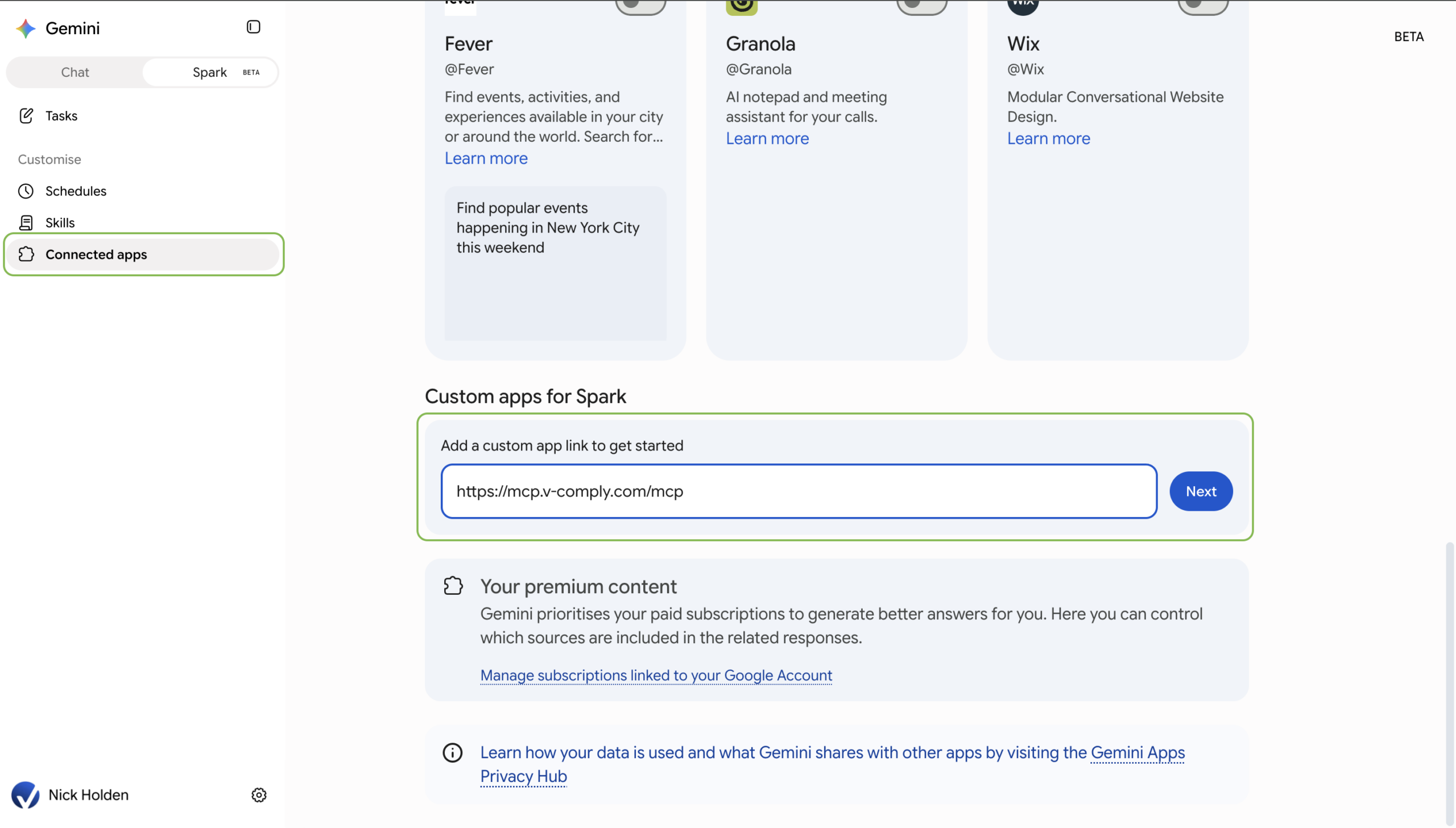Image resolution: width=1456 pixels, height=828 pixels.
Task: Open Manage subscriptions linked to Google Account
Action: [656, 676]
